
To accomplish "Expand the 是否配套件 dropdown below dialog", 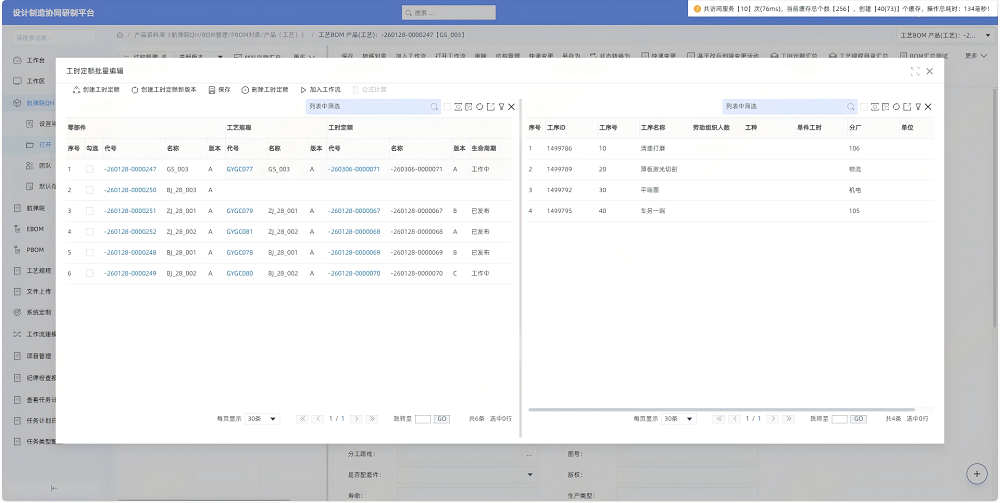I will [x=530, y=475].
